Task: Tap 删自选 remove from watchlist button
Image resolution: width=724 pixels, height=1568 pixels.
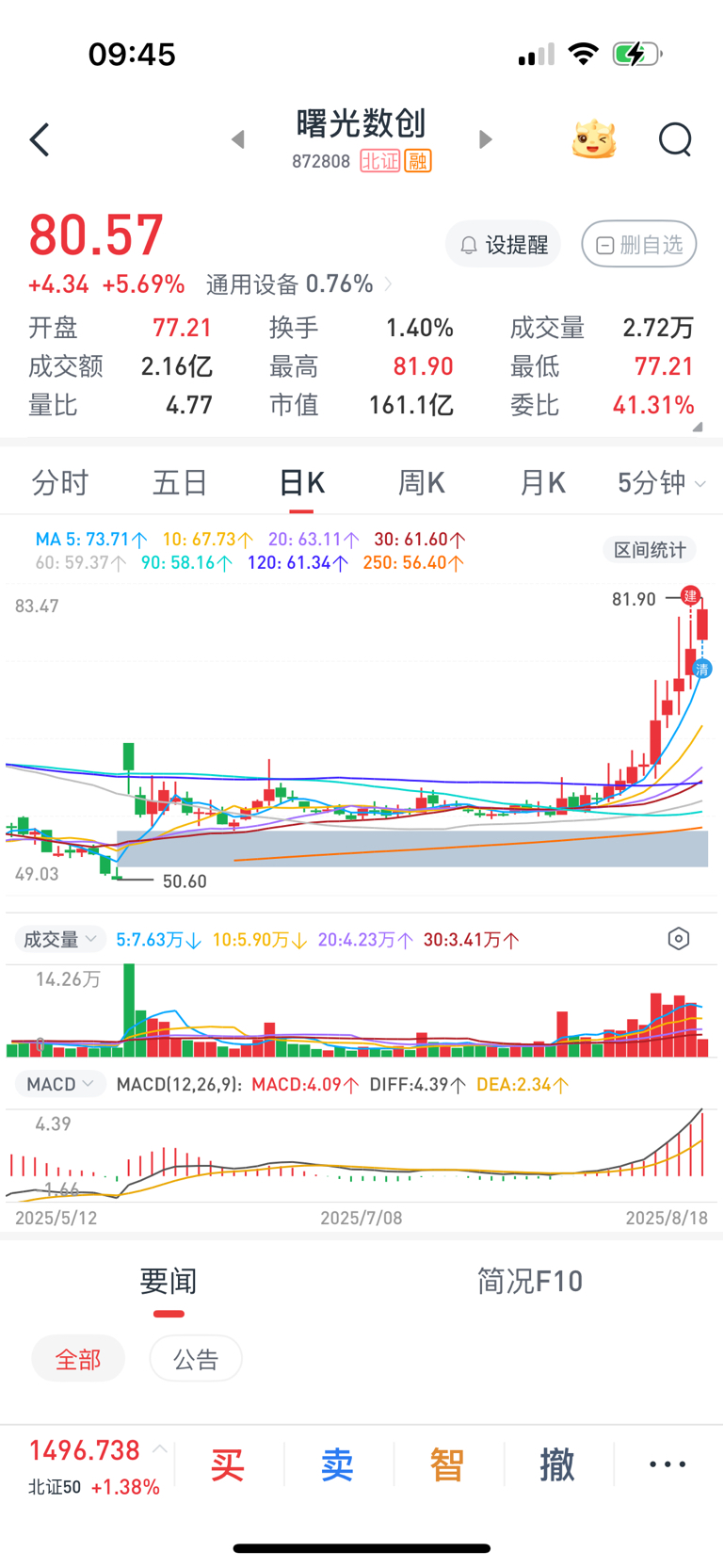Action: [639, 245]
